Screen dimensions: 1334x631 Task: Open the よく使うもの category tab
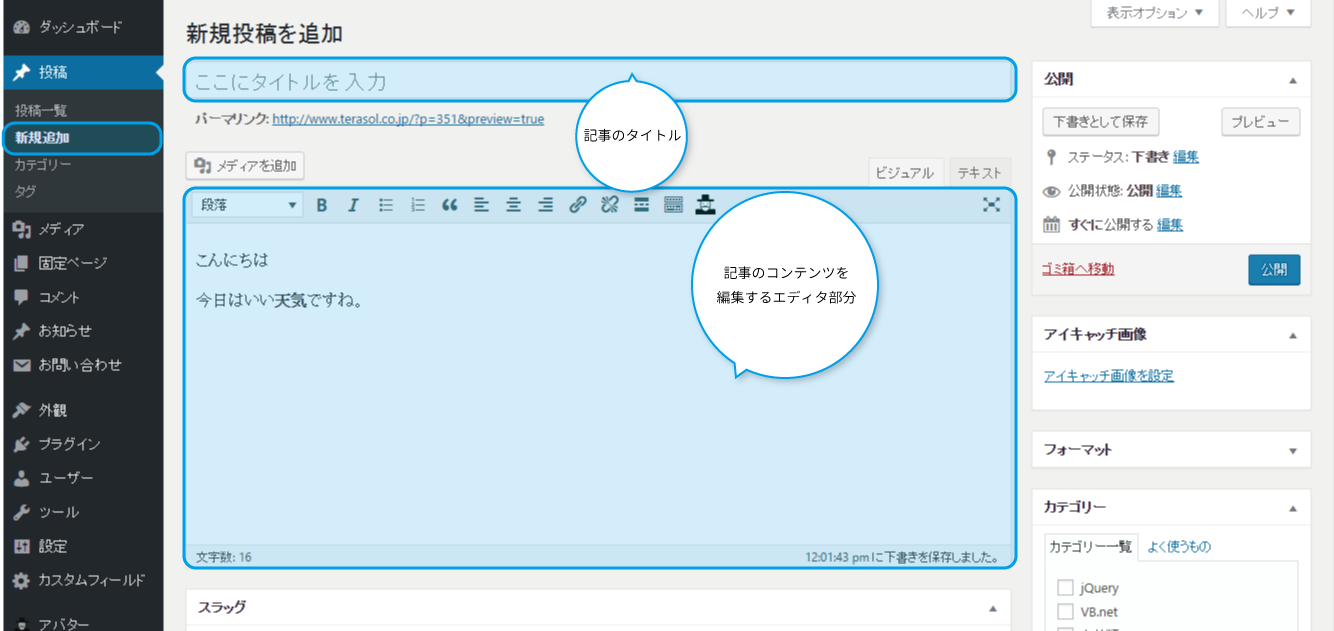click(x=1178, y=546)
